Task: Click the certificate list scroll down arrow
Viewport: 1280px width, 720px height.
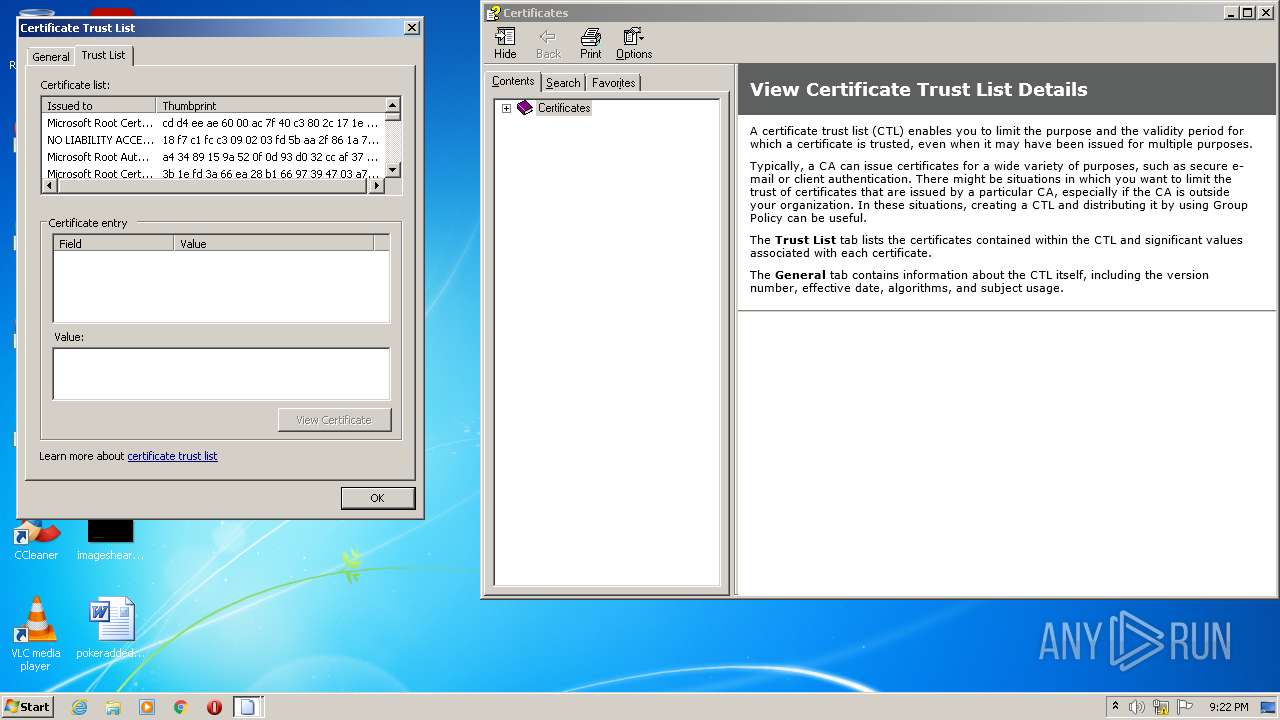Action: (393, 170)
